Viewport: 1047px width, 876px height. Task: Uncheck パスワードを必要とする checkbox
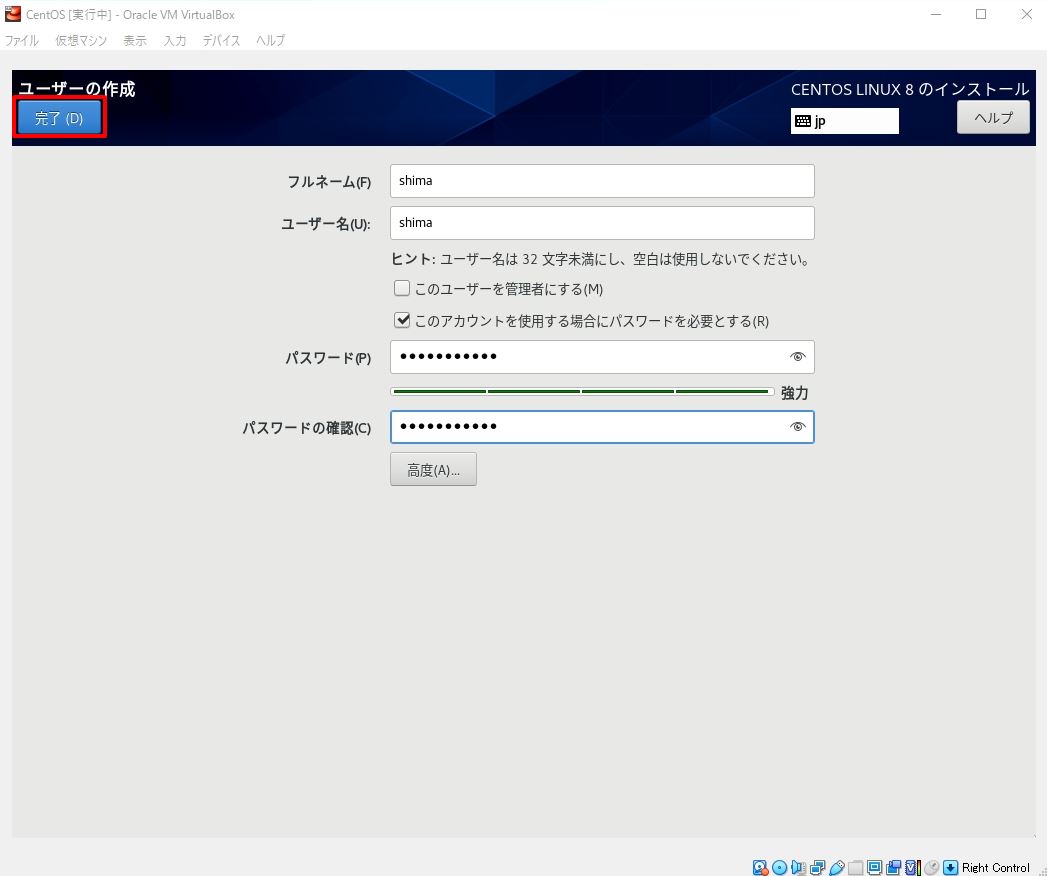[401, 320]
